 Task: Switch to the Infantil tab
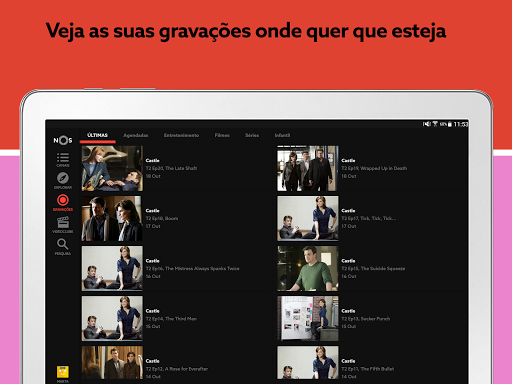pos(282,135)
